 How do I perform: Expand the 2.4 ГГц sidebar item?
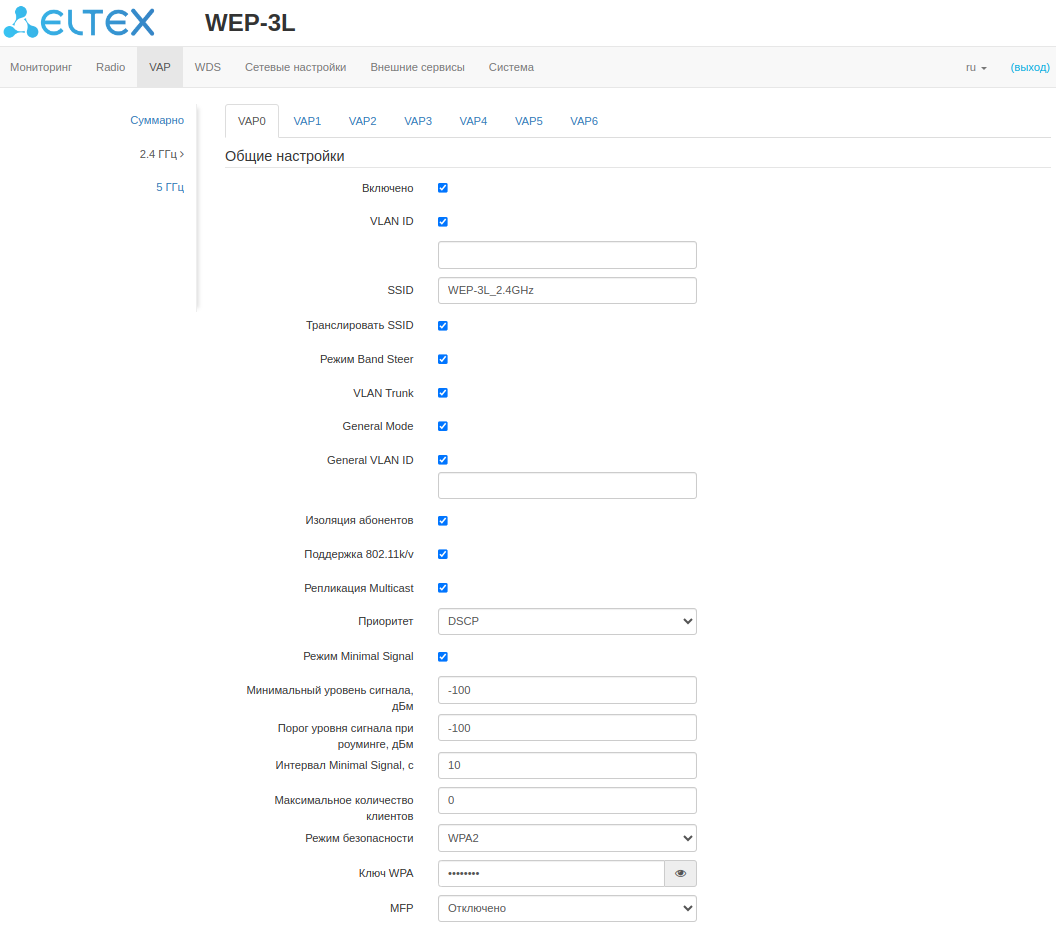pos(162,154)
